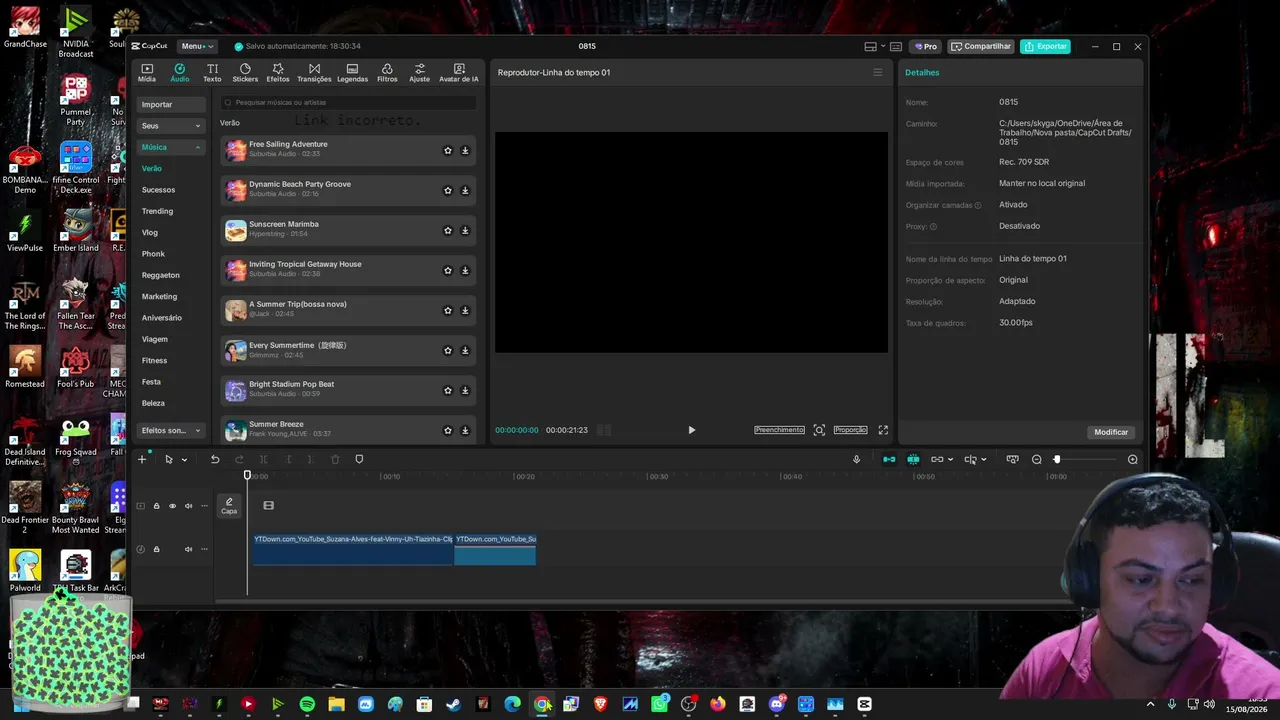Play the timeline preview

pos(691,430)
